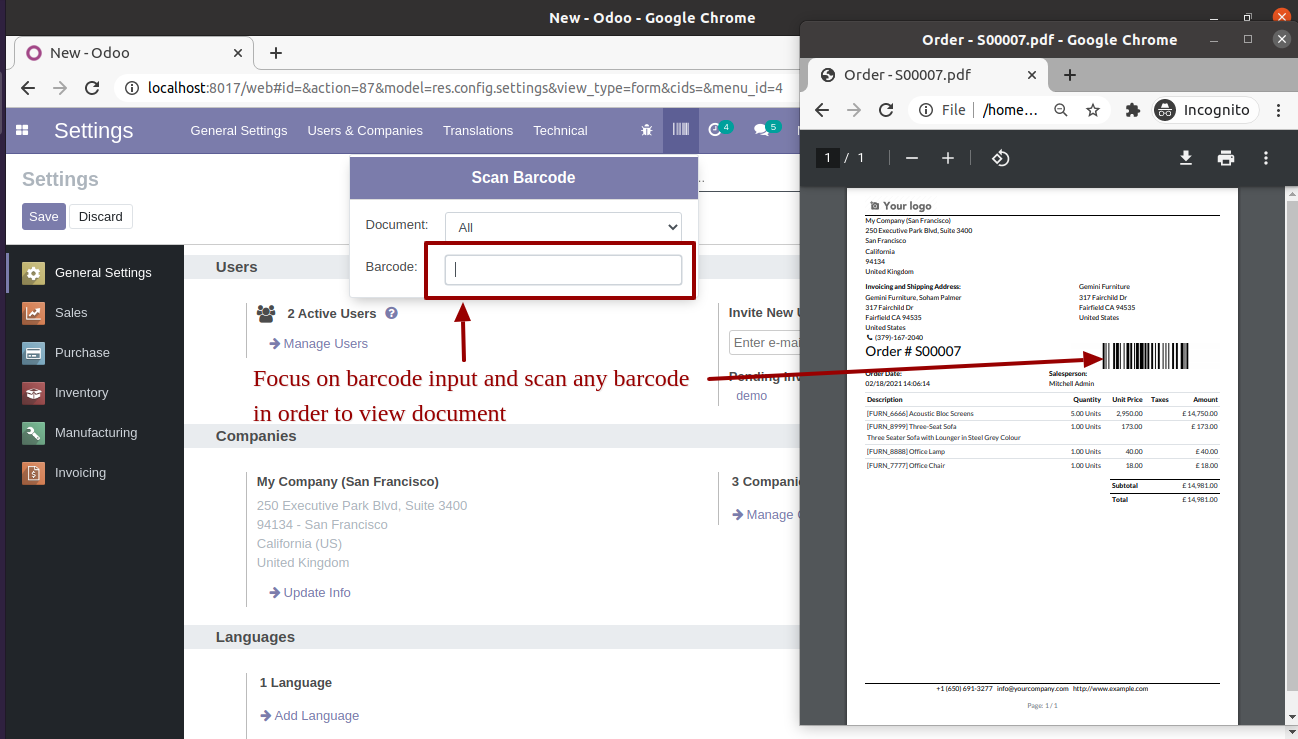View site information for localhost in Odoo window
Image resolution: width=1298 pixels, height=739 pixels.
click(x=131, y=88)
